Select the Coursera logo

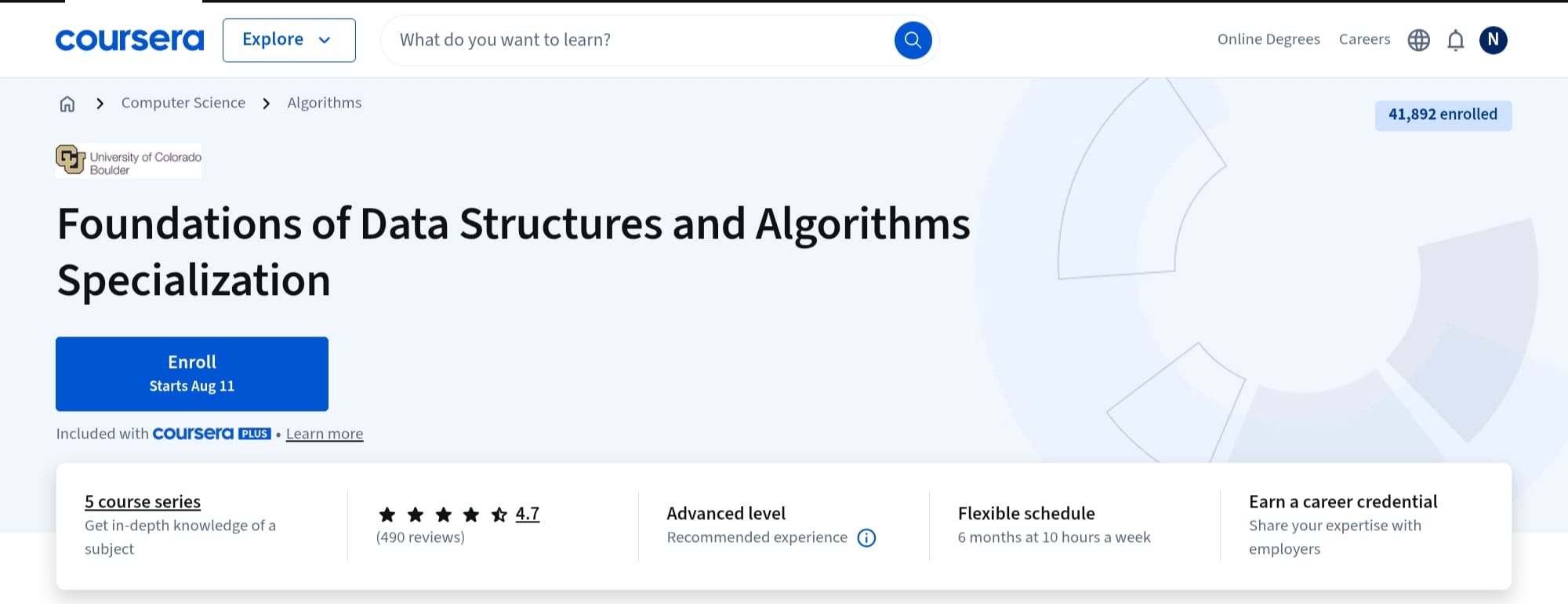[129, 39]
